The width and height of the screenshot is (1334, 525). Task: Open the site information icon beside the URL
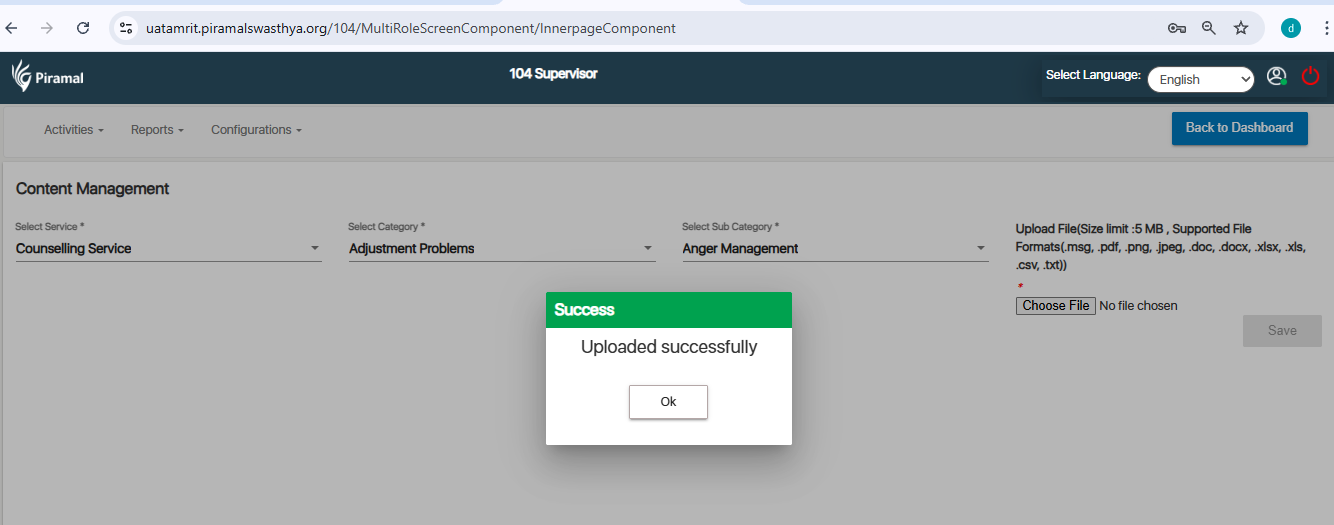[x=126, y=28]
